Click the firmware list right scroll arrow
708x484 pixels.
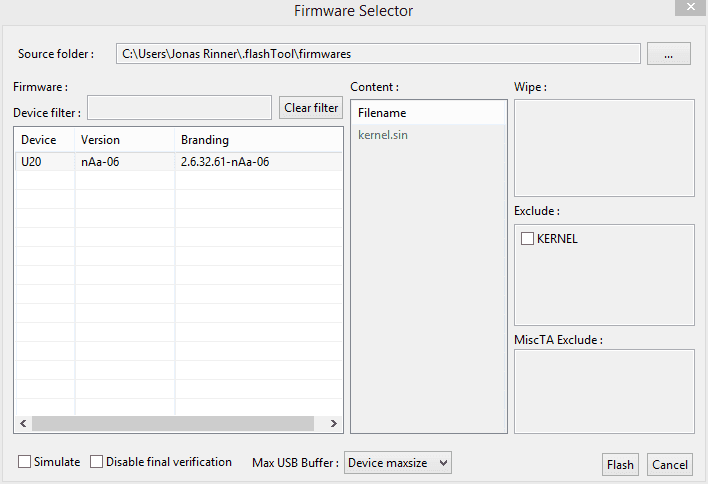(334, 424)
